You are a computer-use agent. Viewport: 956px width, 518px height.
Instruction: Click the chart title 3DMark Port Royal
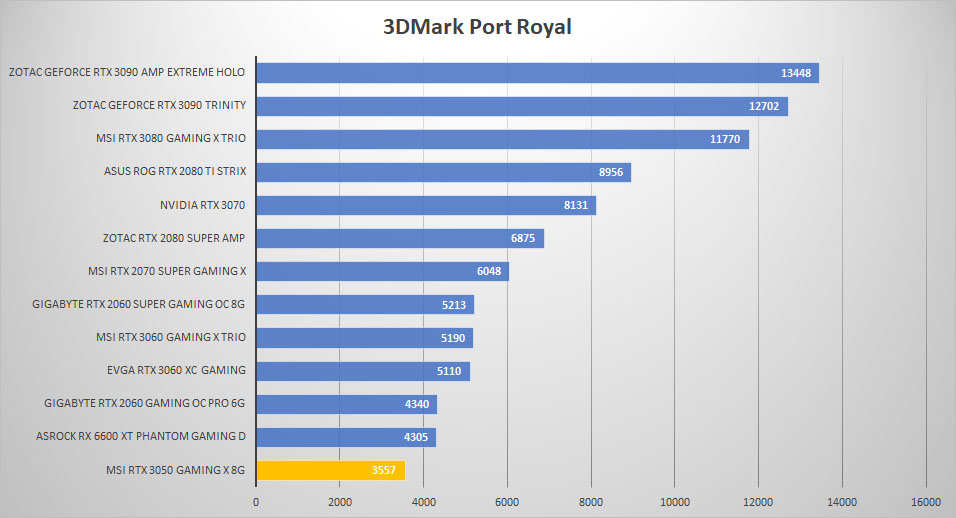point(477,27)
